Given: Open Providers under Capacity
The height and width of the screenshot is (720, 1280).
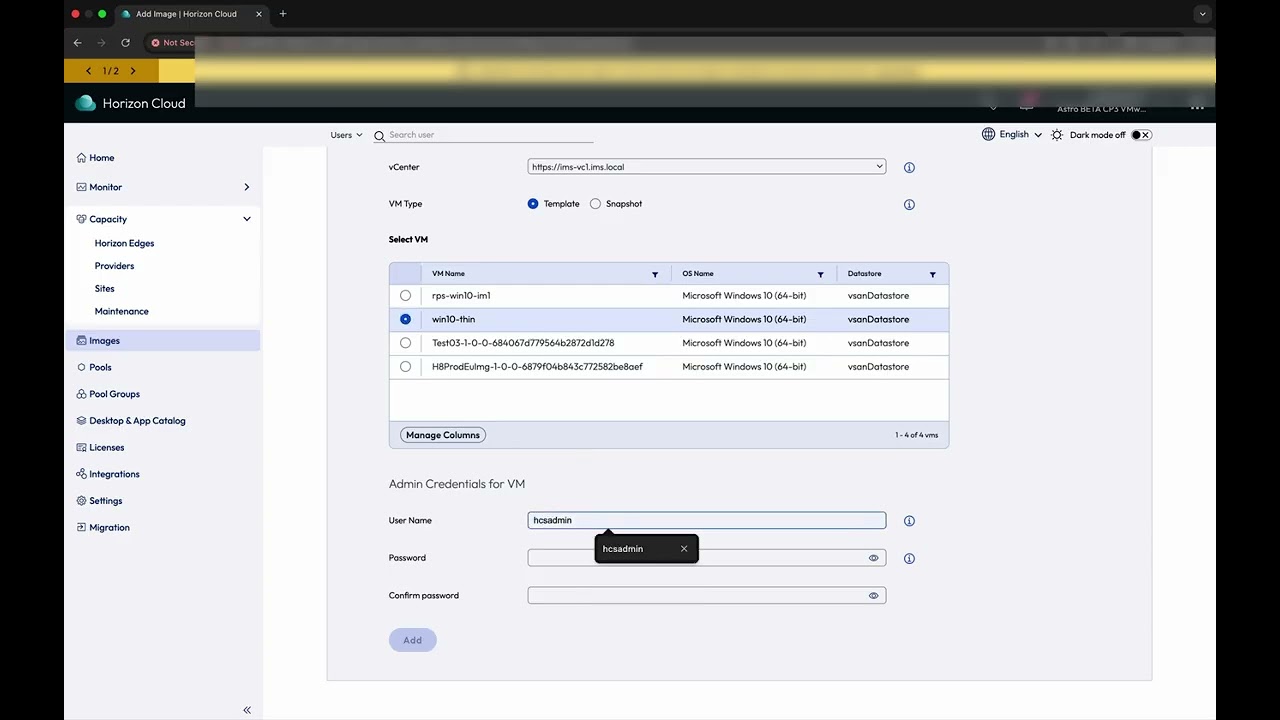Looking at the screenshot, I should [114, 266].
